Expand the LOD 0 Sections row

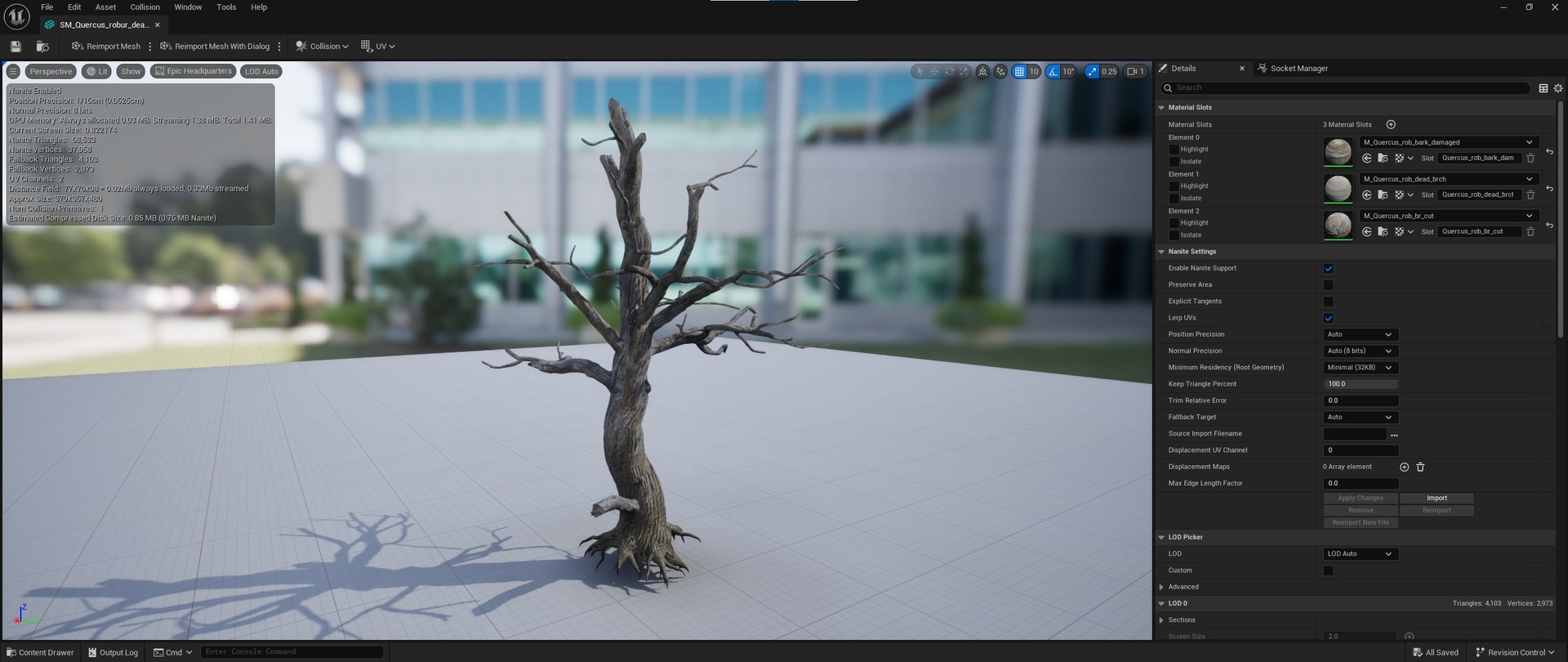(1161, 620)
